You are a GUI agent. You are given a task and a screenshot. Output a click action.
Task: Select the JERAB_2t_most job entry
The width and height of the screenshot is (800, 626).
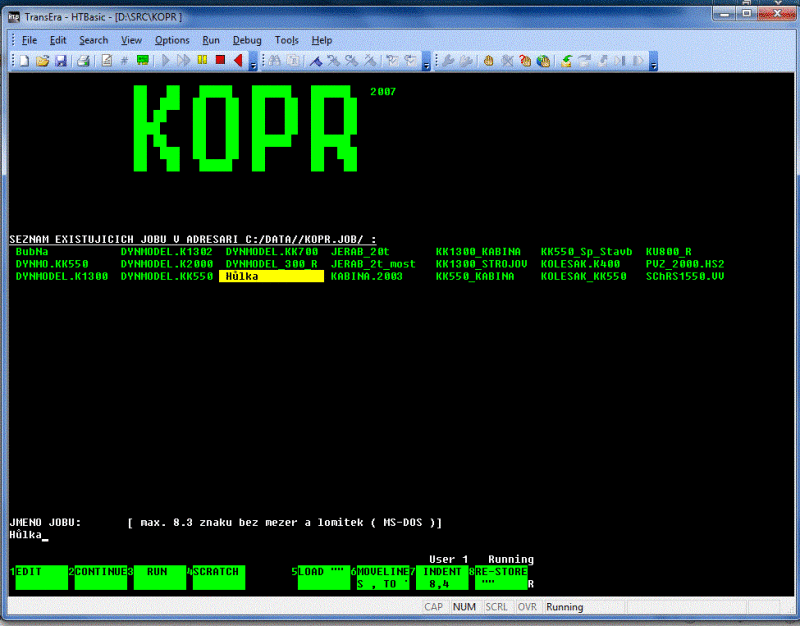pos(373,264)
